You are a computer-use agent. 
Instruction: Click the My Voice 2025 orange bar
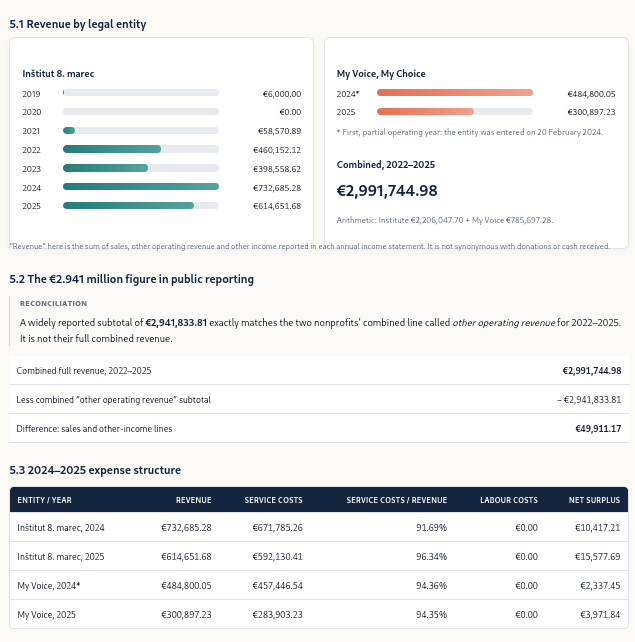tap(425, 111)
